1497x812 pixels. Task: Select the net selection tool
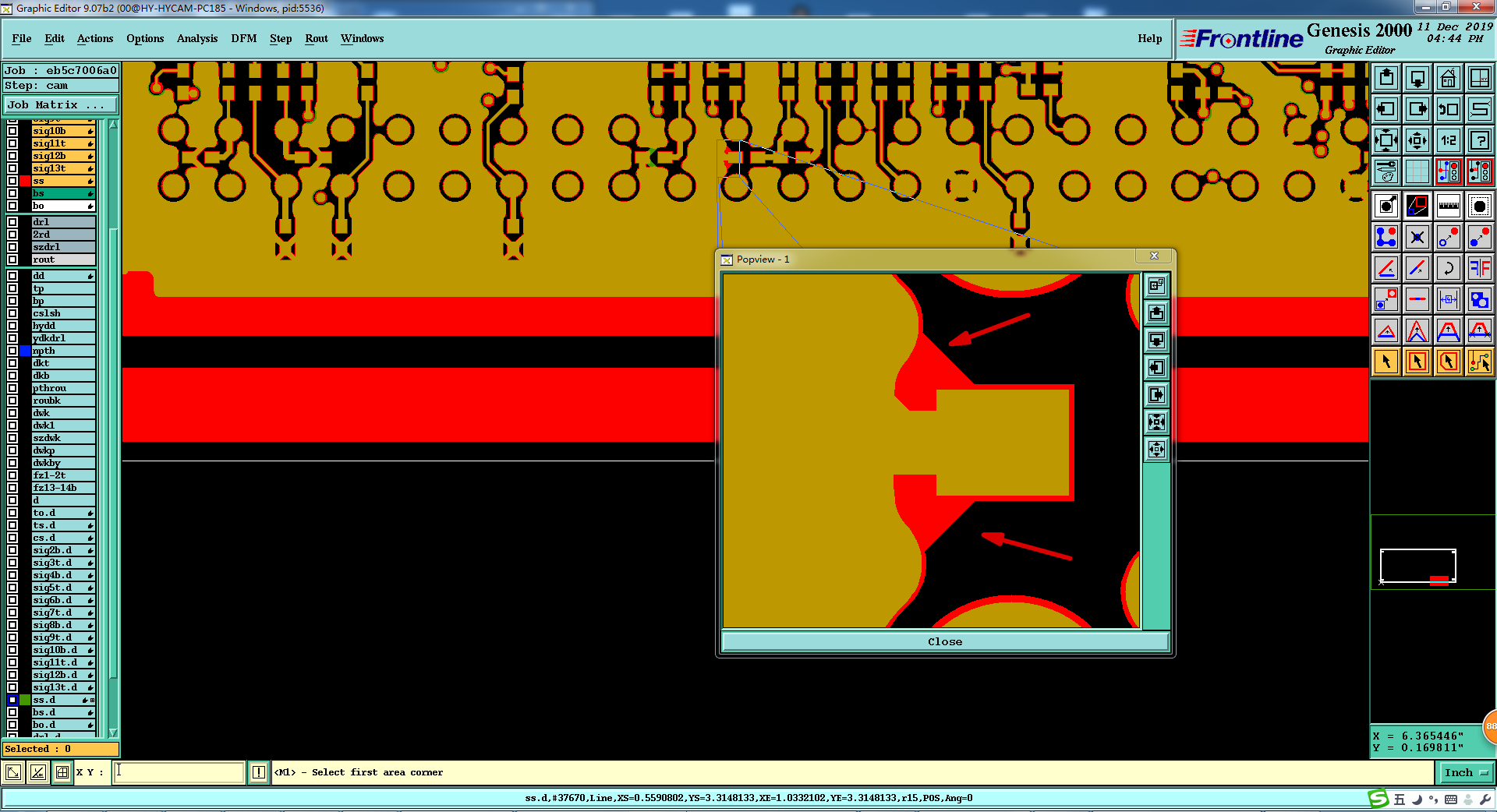tap(1480, 362)
